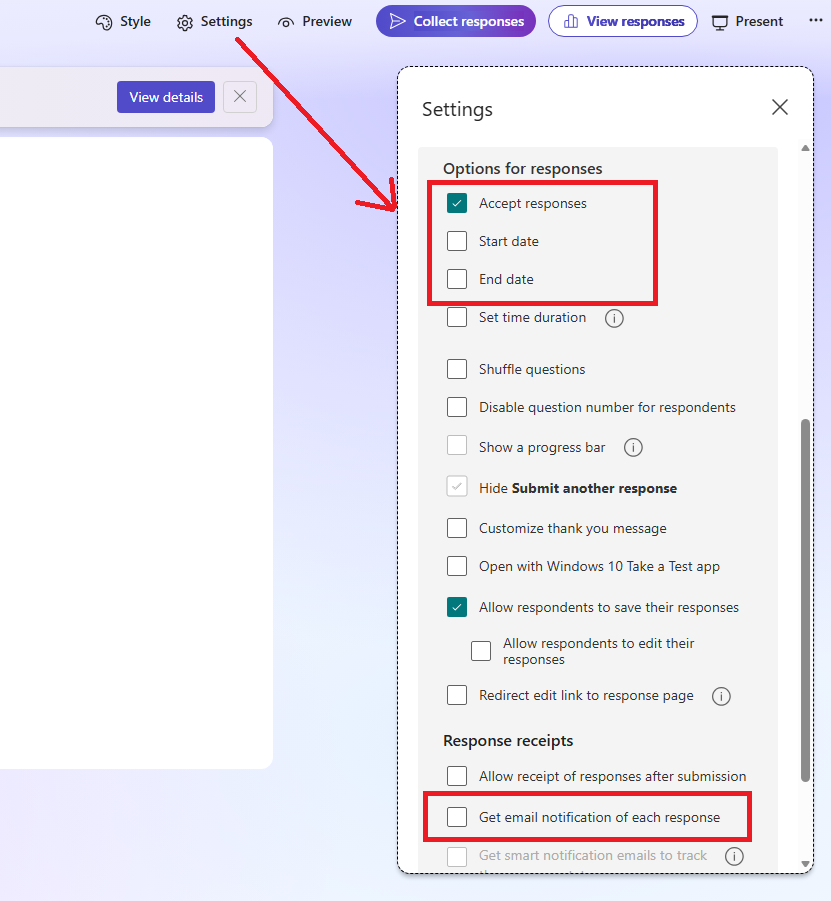Click the Settings panel title text

tap(457, 109)
